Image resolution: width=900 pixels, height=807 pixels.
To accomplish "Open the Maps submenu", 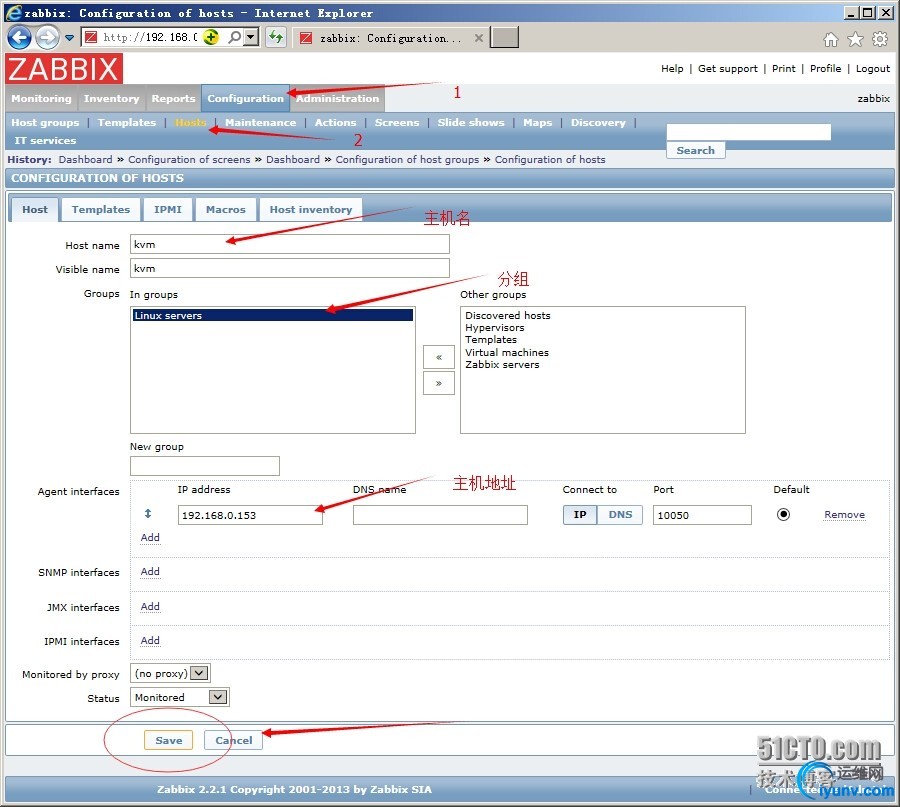I will point(538,123).
